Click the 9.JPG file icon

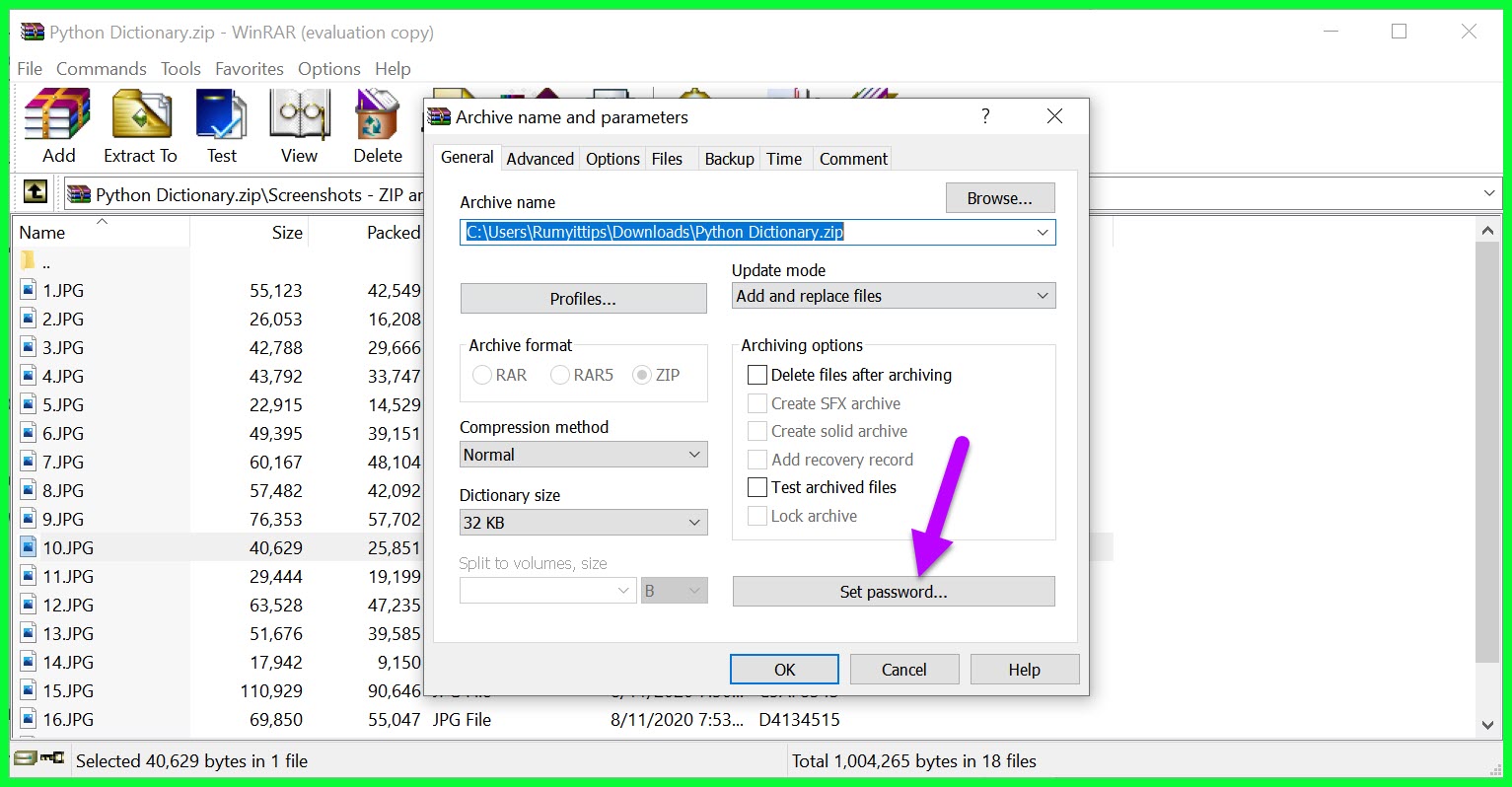(29, 519)
